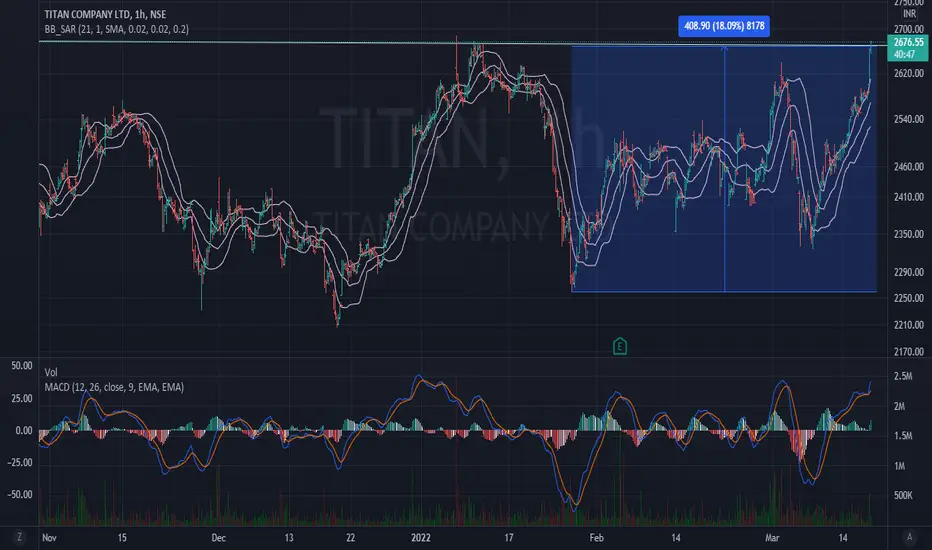Click the 25.00 MACD scale label
This screenshot has height=550, width=932.
[x=22, y=398]
